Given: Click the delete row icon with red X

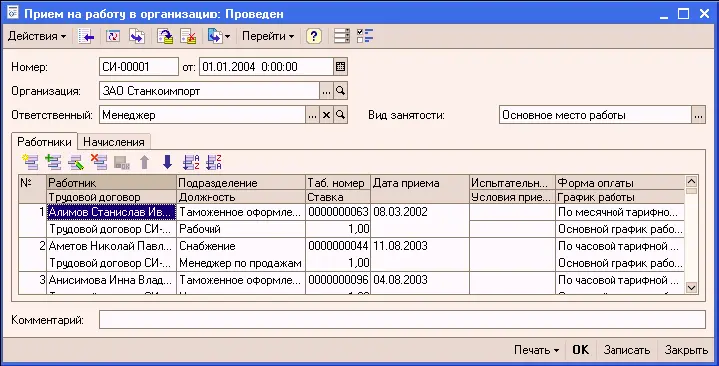Looking at the screenshot, I should coord(99,162).
